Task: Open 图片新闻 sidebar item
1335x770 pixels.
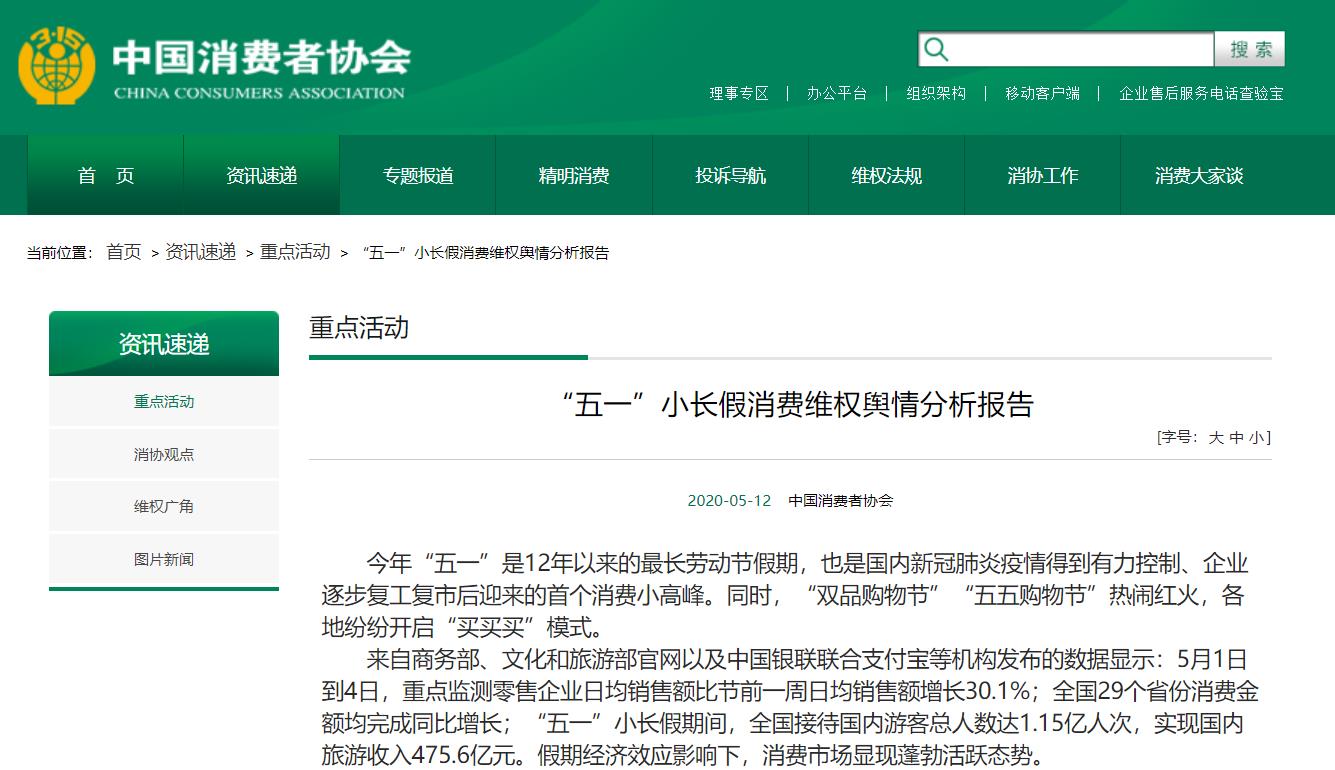Action: click(x=164, y=560)
